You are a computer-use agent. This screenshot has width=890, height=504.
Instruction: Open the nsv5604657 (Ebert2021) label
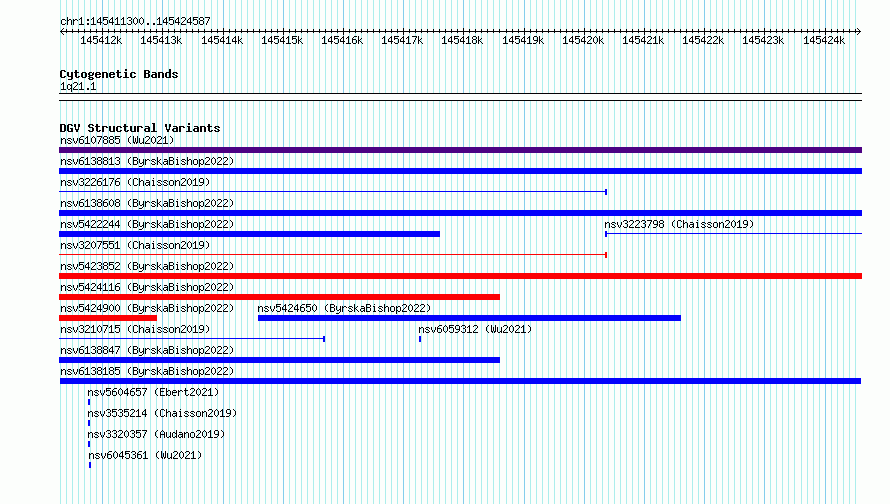153,392
